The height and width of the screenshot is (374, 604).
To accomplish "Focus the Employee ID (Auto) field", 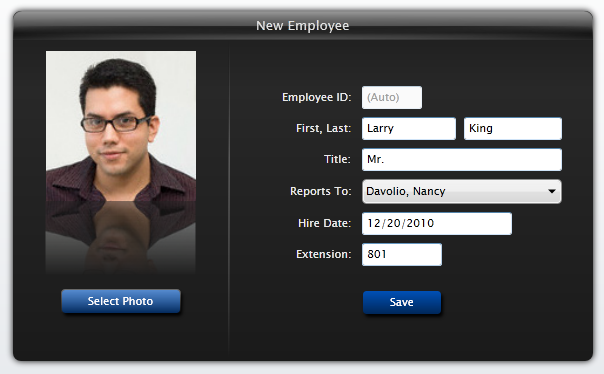I will point(392,97).
